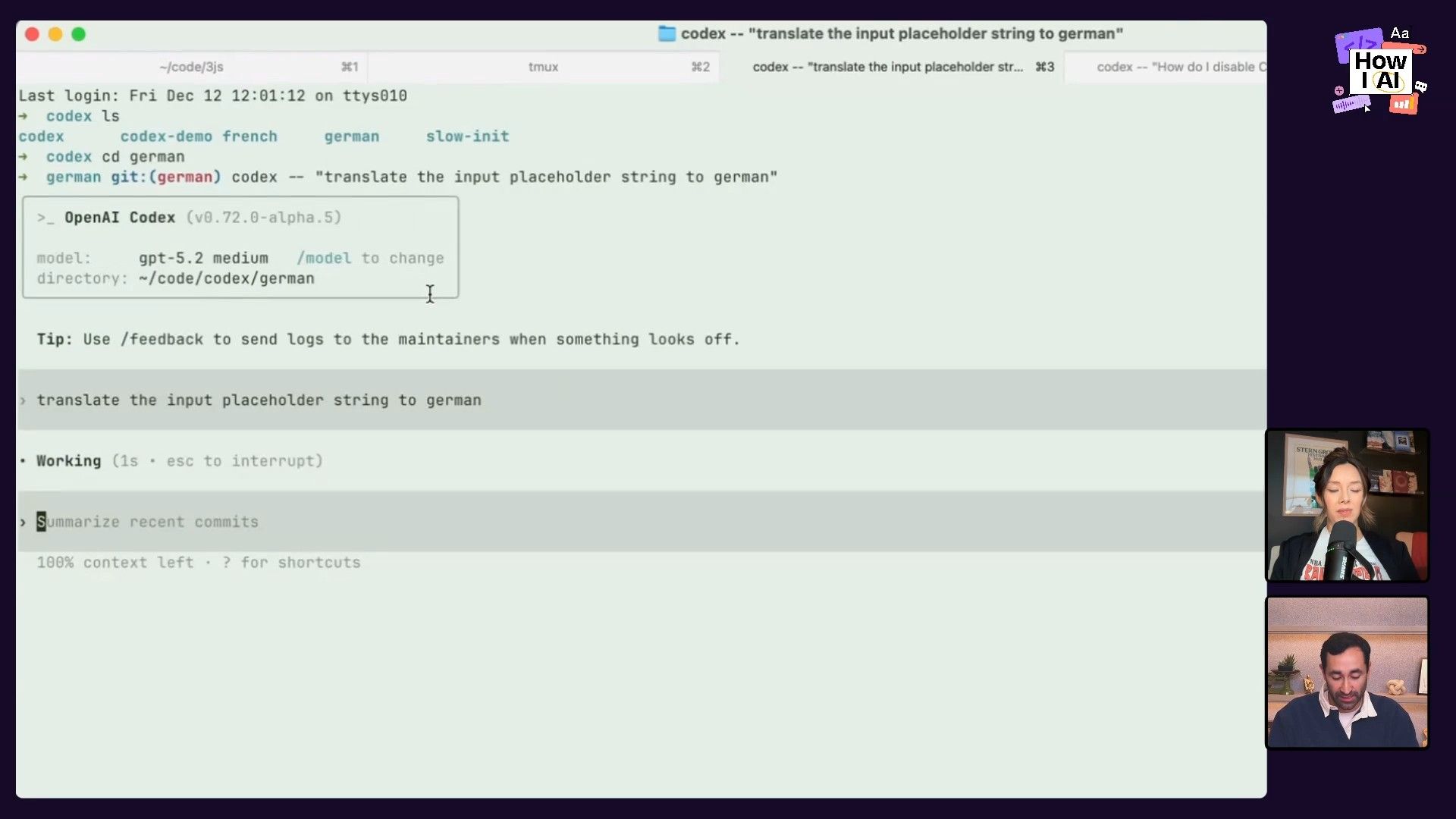Image resolution: width=1456 pixels, height=819 pixels.
Task: Select the woman's webcam video thumbnail
Action: pos(1347,506)
